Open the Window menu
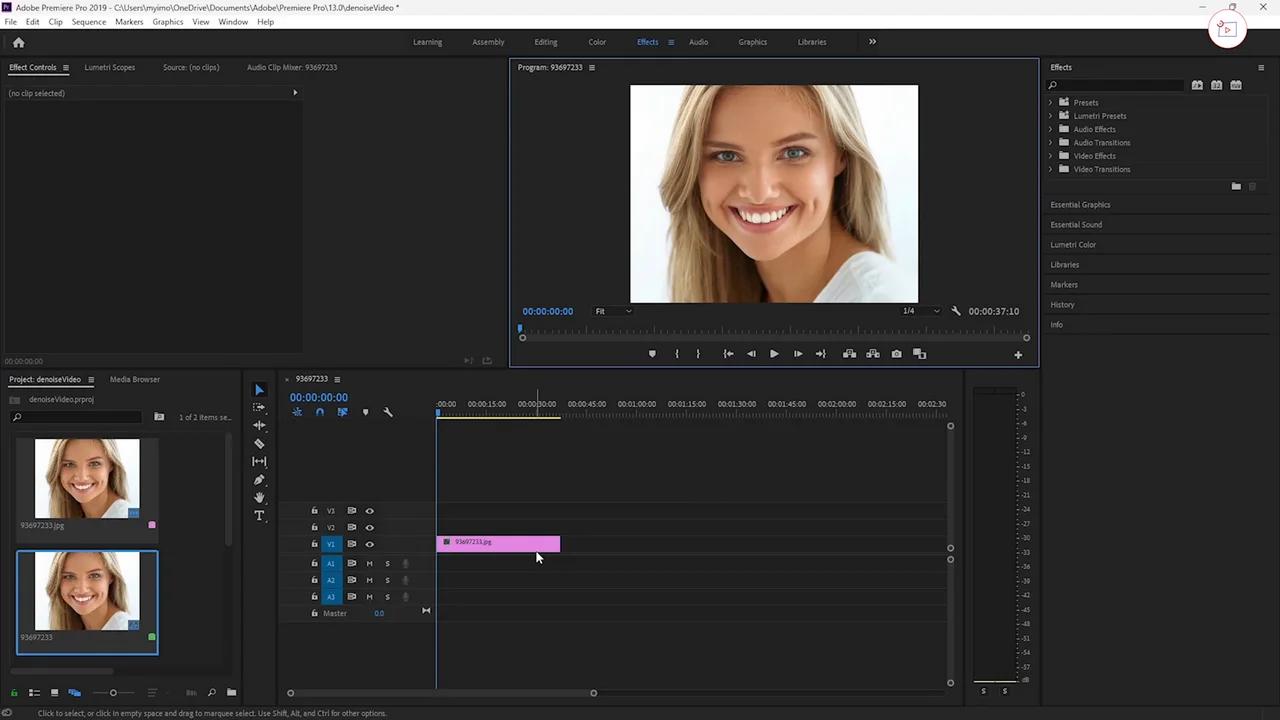Screen dimensions: 1280x720 pyautogui.click(x=233, y=22)
